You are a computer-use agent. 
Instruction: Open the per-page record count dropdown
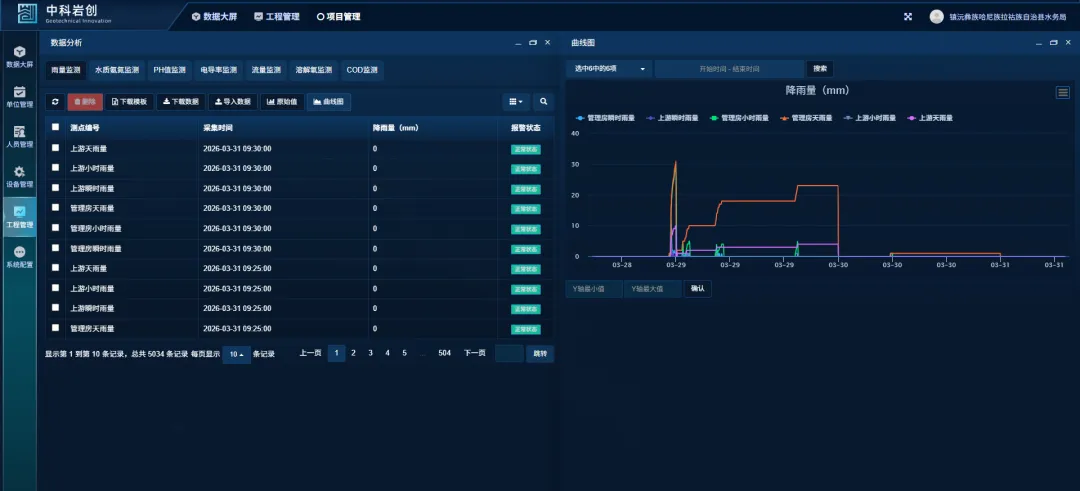(236, 354)
